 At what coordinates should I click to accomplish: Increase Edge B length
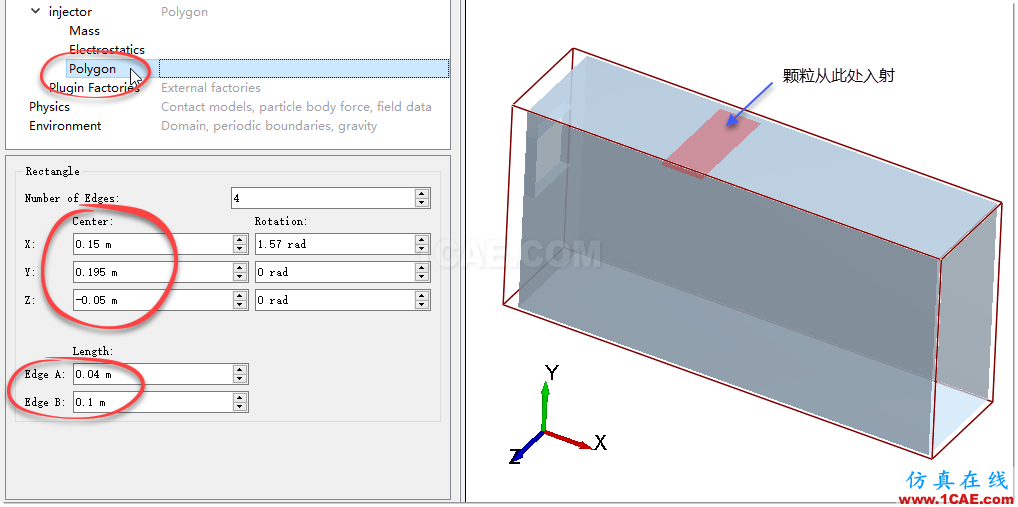240,397
